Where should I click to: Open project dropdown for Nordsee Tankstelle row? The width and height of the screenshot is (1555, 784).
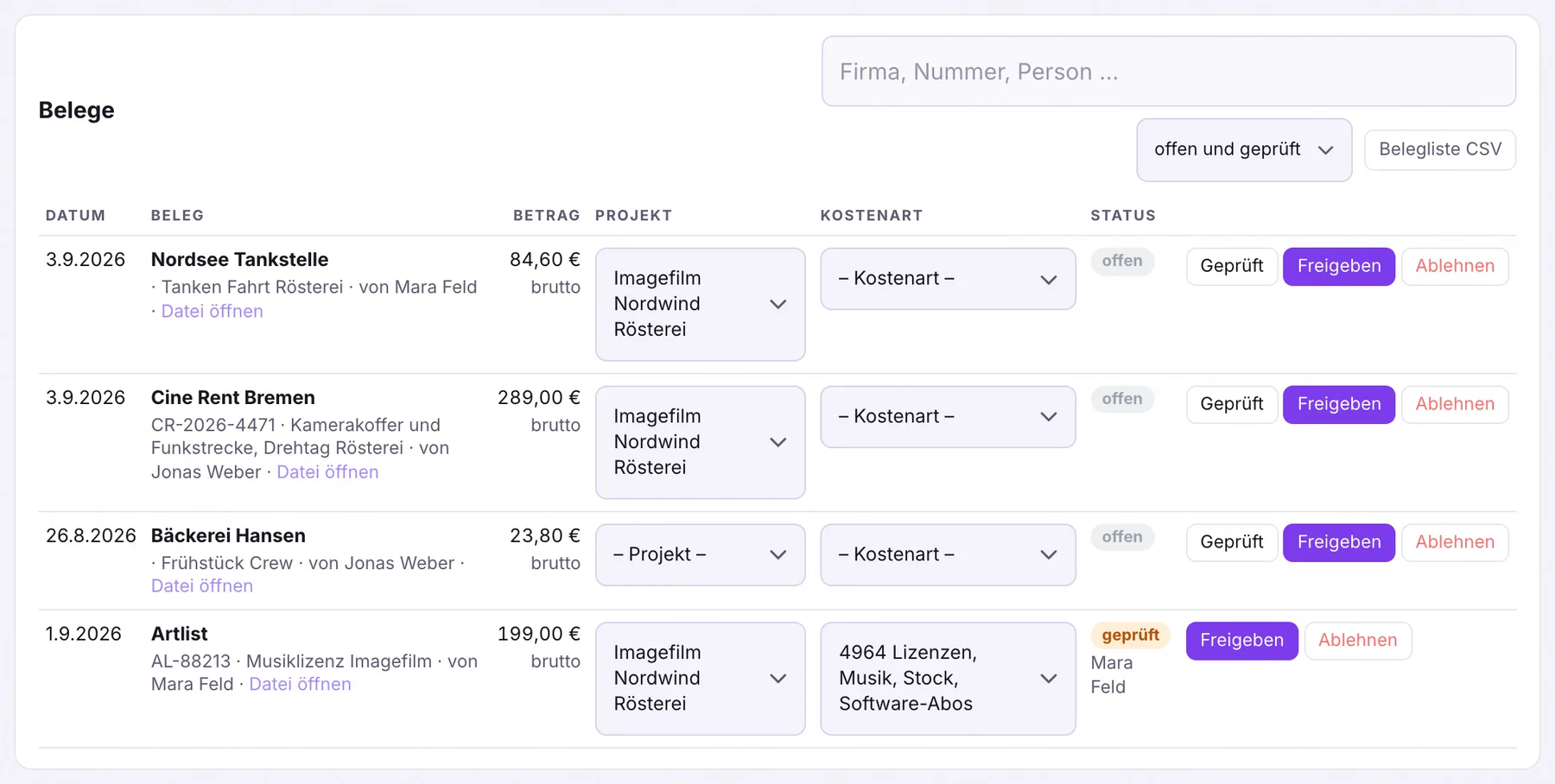click(701, 304)
